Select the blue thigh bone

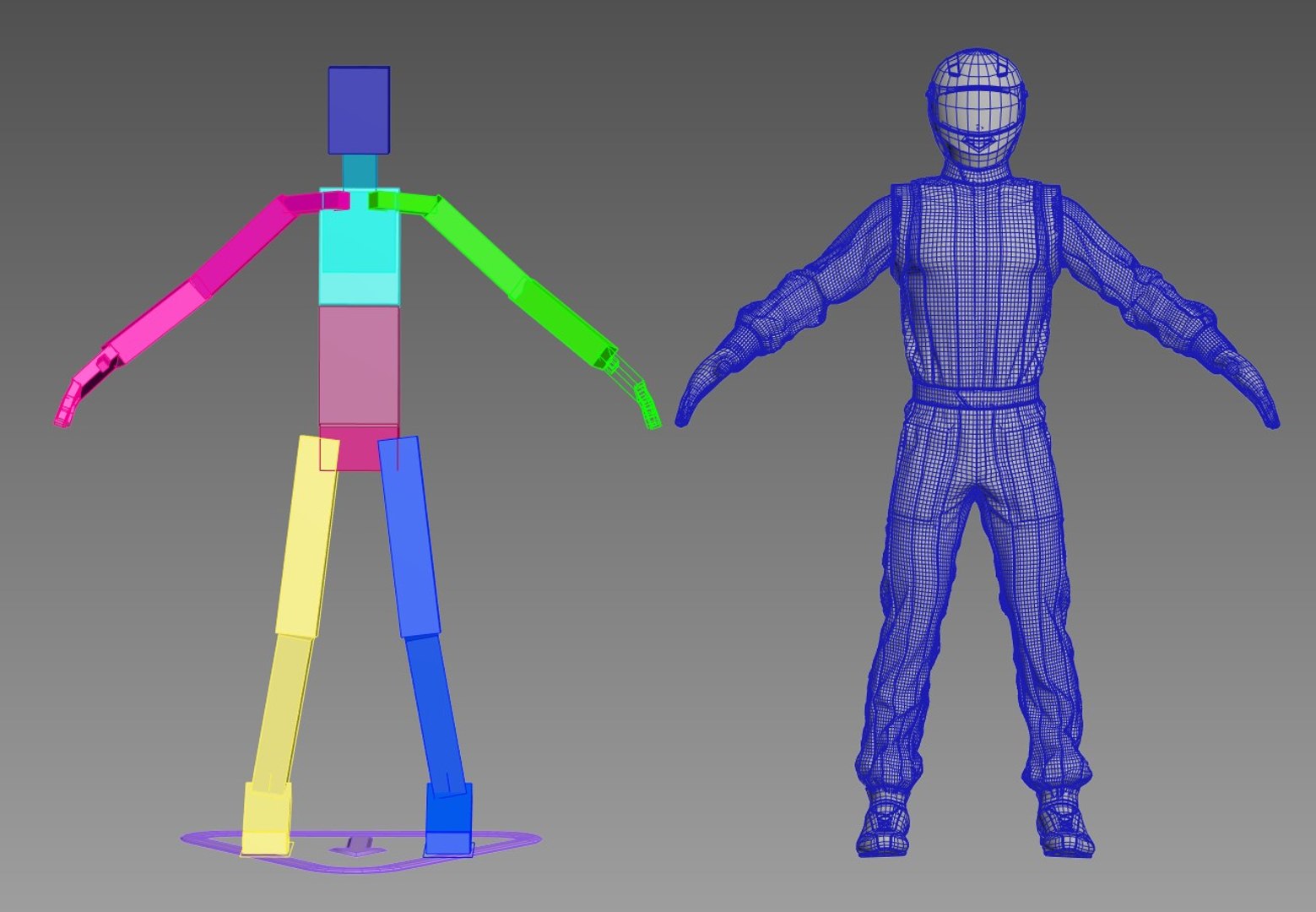pos(409,537)
